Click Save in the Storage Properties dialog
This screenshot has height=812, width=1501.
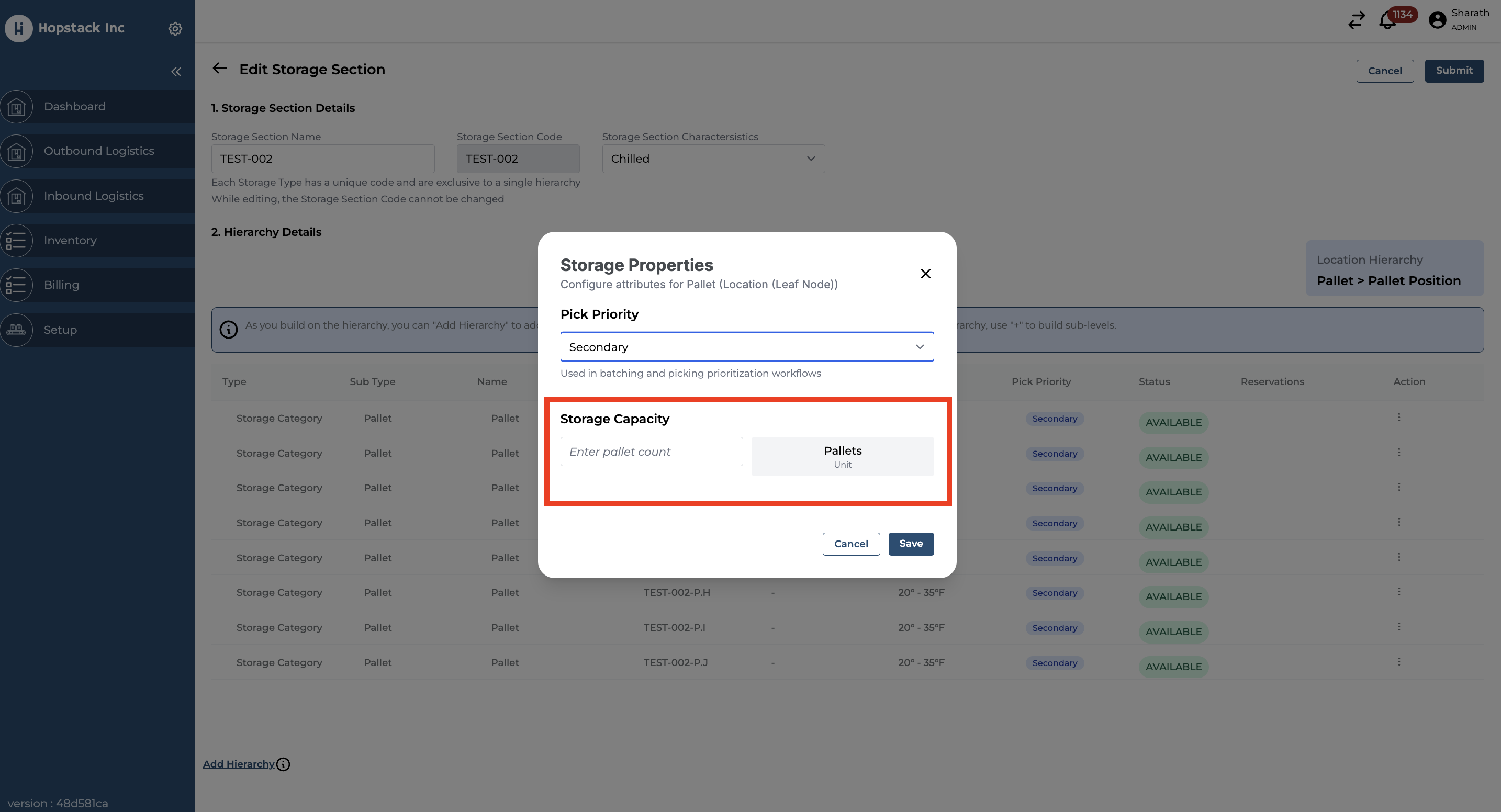910,544
